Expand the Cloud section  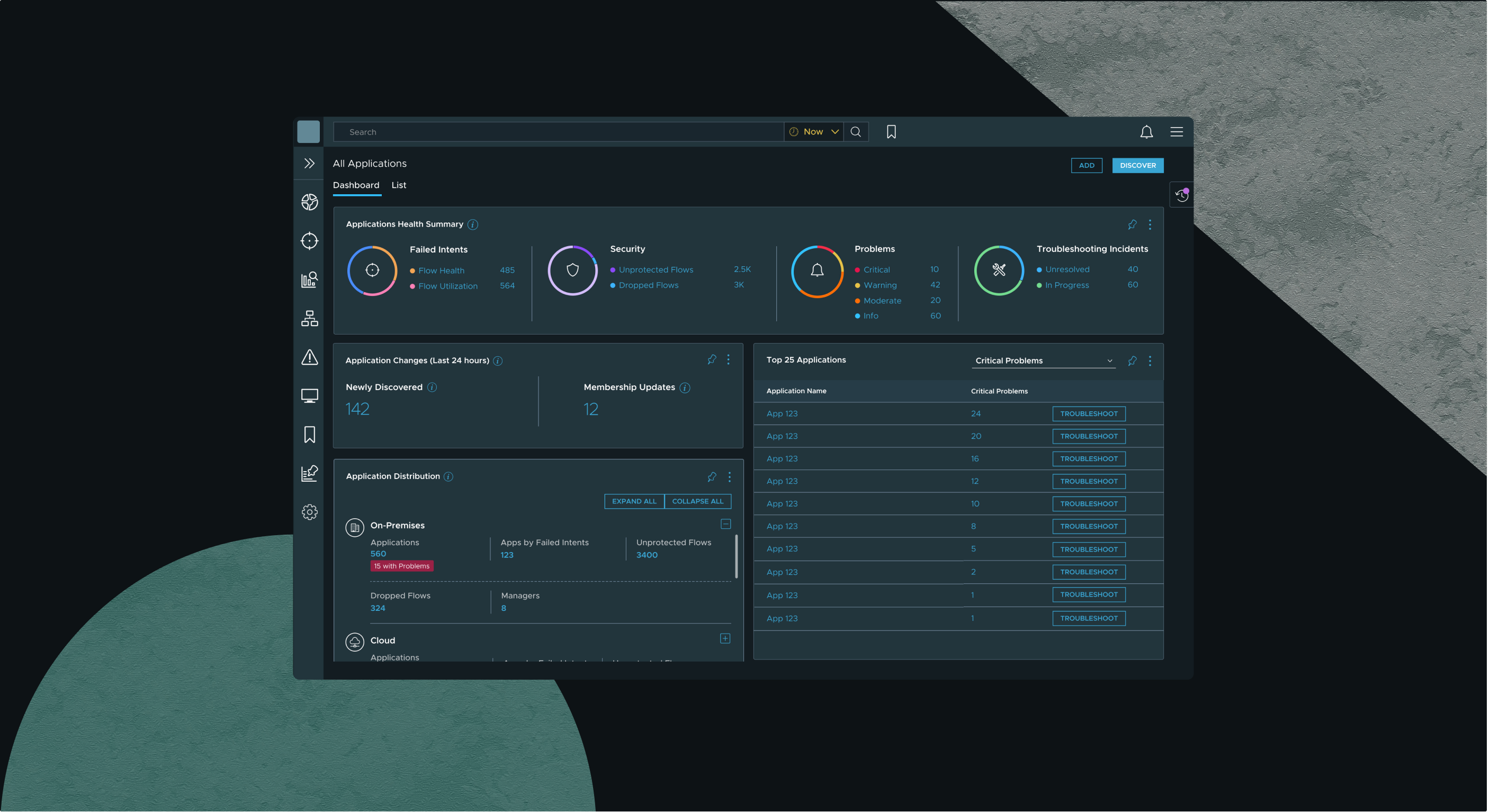(725, 638)
